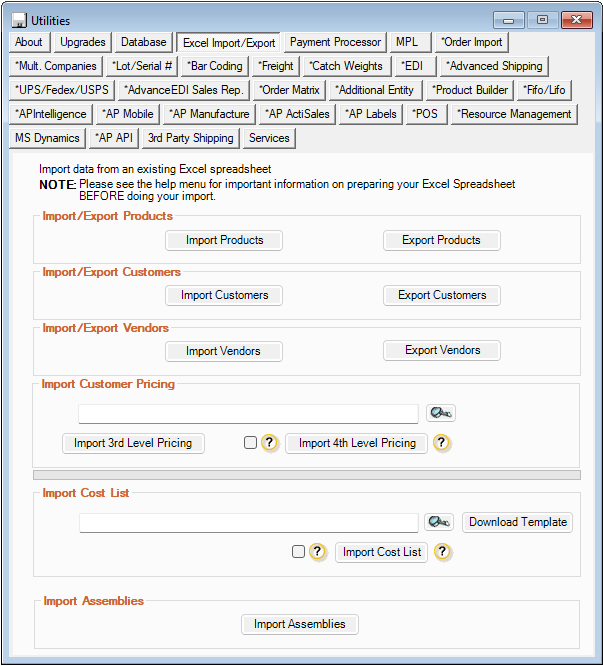Open help icon next to Customer Pricing checkbox
Screen dimensions: 603x666
pos(269,443)
